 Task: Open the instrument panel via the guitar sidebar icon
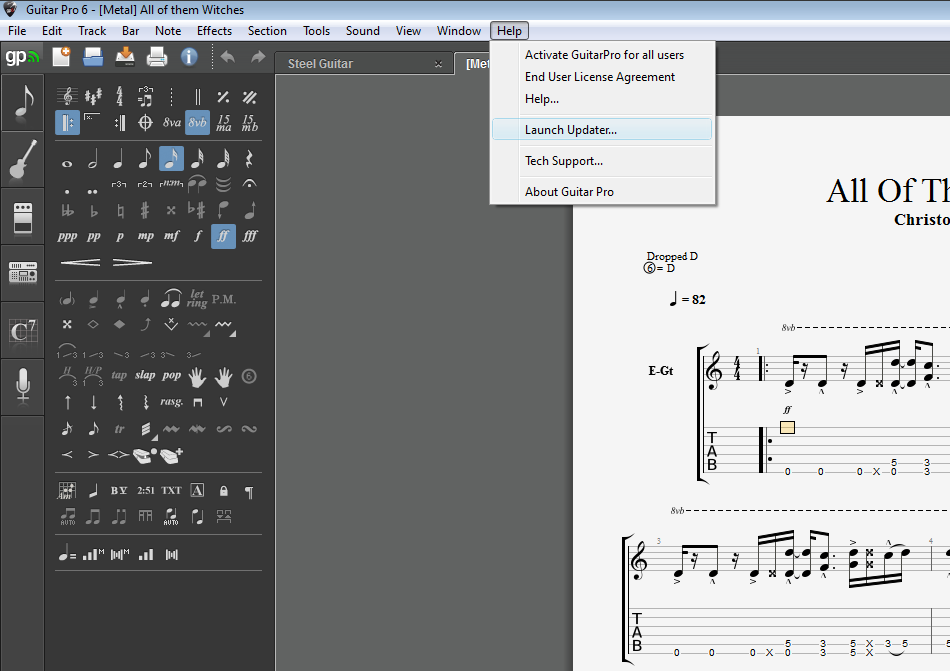[23, 159]
